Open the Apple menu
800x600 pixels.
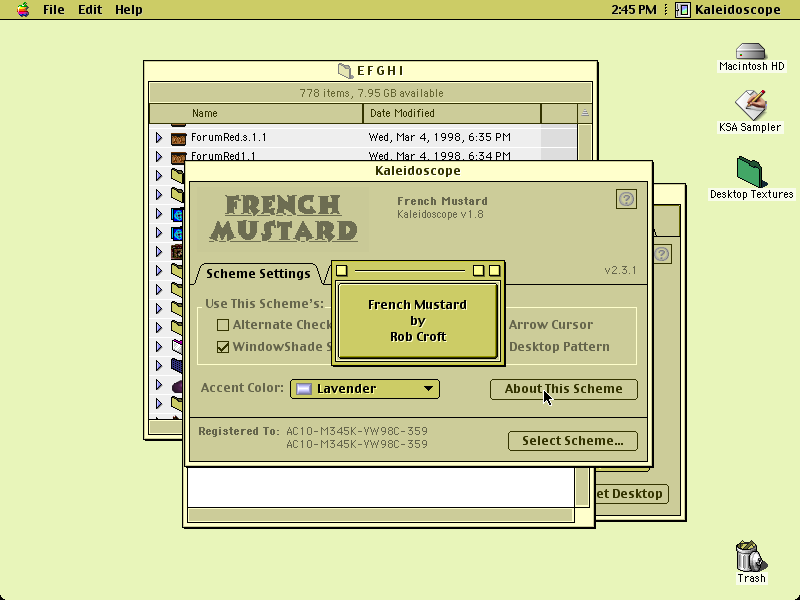[23, 9]
